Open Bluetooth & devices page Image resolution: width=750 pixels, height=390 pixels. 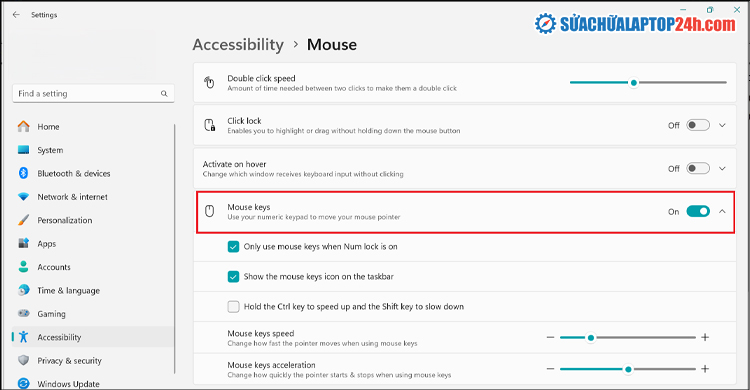tap(93, 173)
